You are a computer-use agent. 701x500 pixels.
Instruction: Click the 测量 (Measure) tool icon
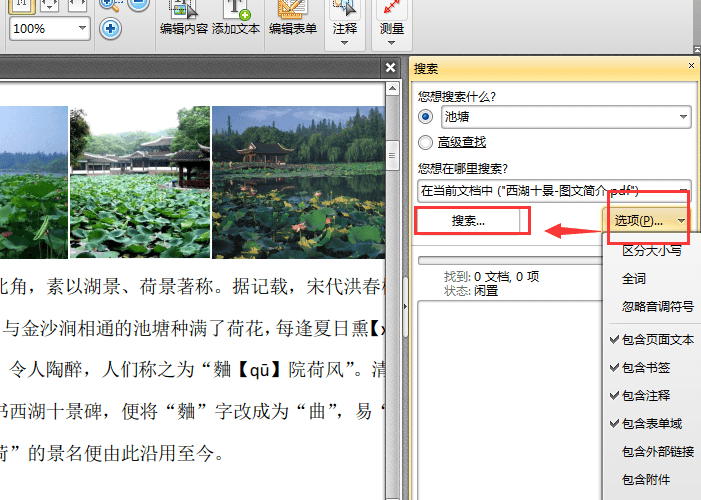pos(392,11)
